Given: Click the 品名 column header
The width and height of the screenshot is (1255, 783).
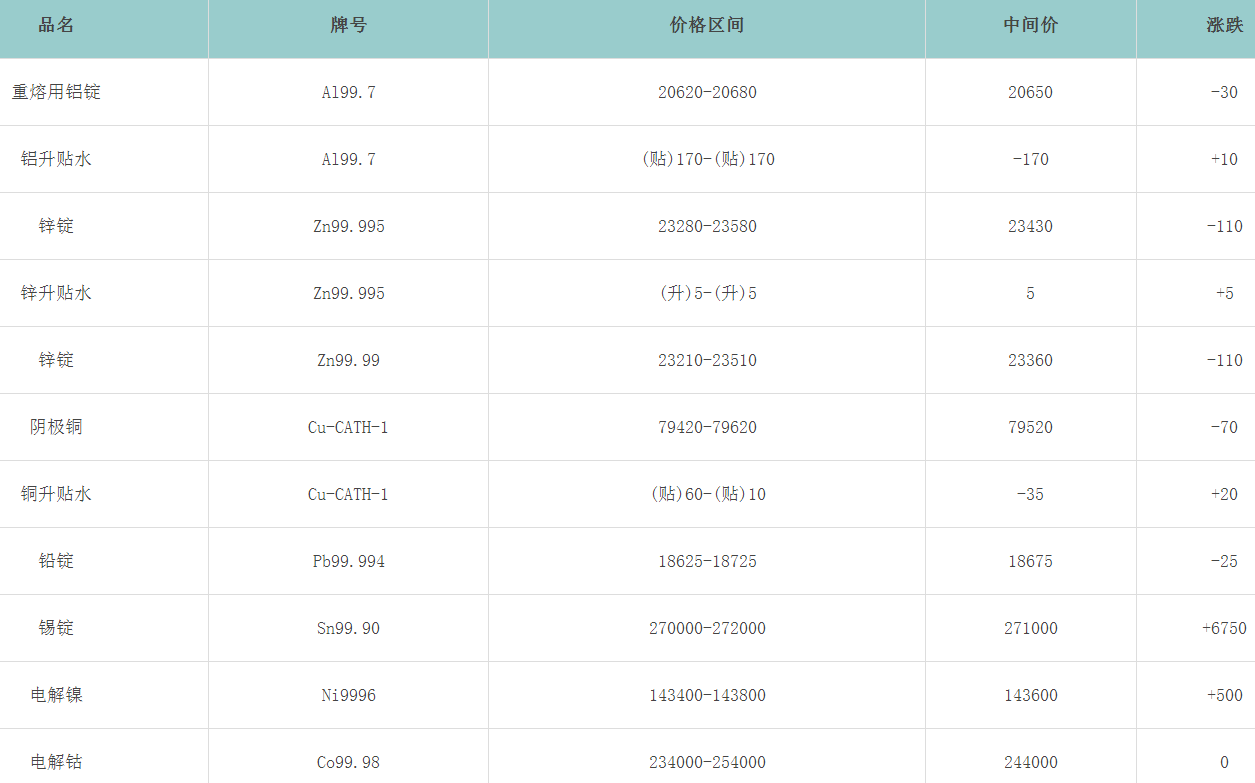Looking at the screenshot, I should (x=56, y=26).
